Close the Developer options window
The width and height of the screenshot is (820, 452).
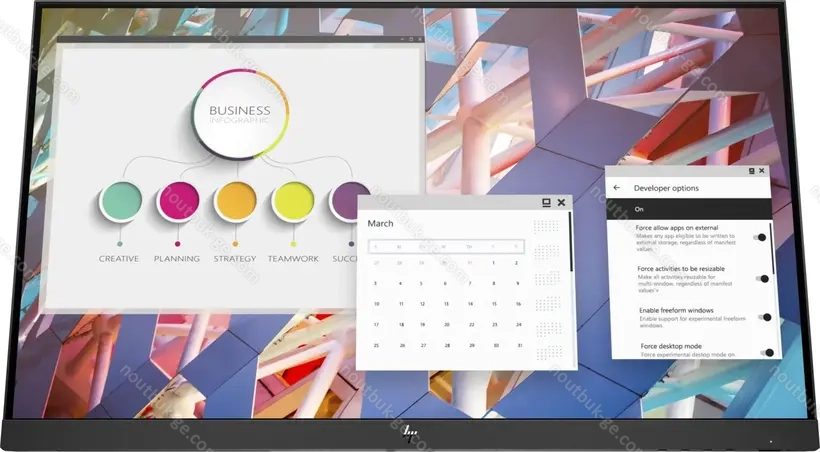pos(762,171)
